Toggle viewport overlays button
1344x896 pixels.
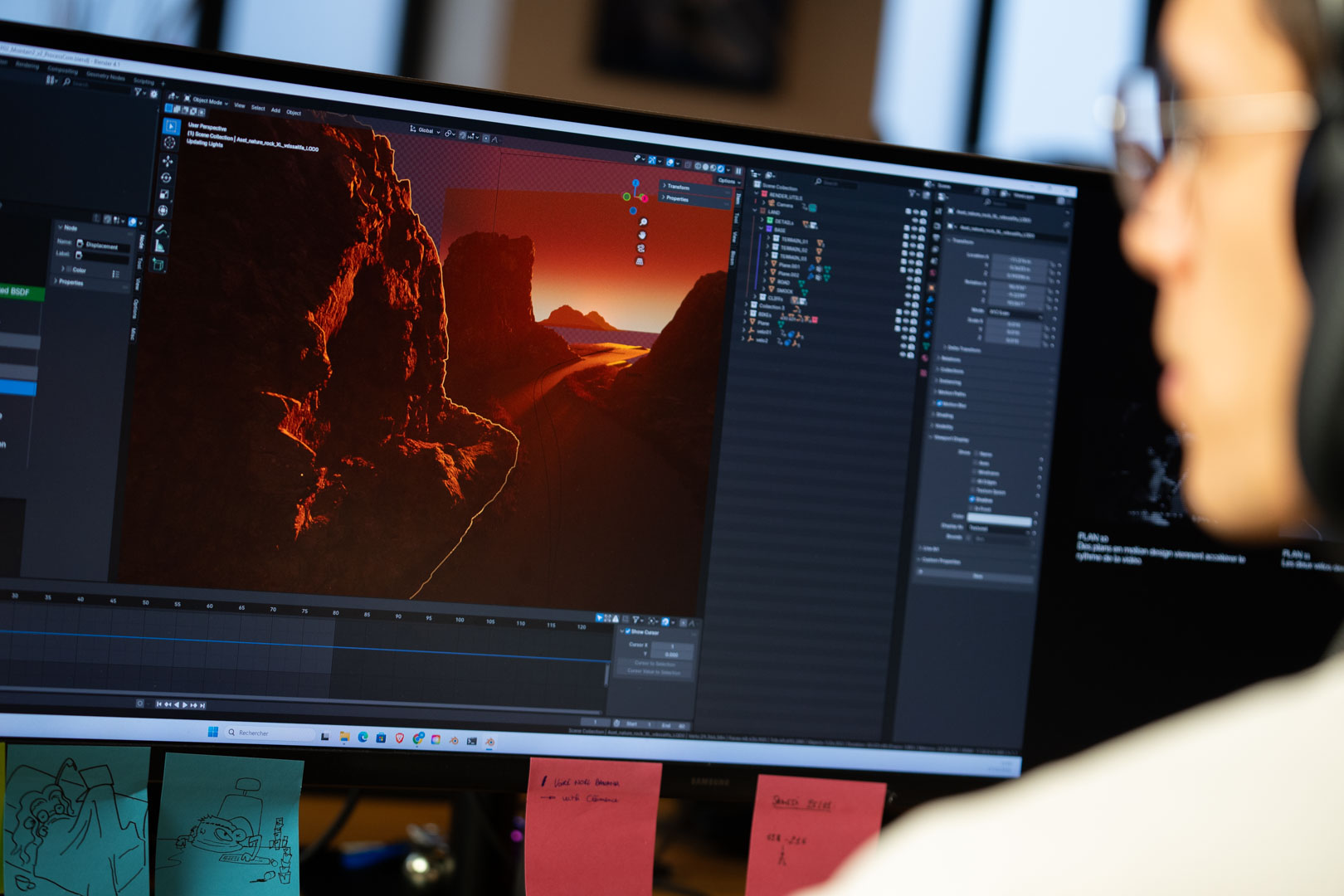click(670, 162)
